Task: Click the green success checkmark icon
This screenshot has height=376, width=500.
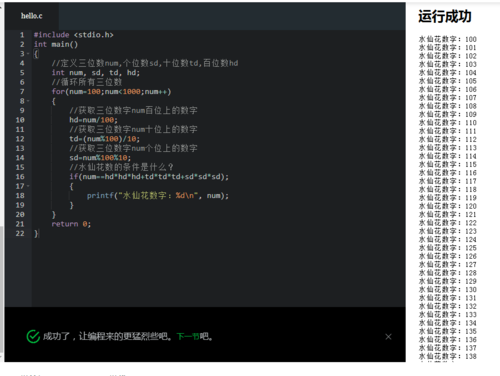Action: 33,336
